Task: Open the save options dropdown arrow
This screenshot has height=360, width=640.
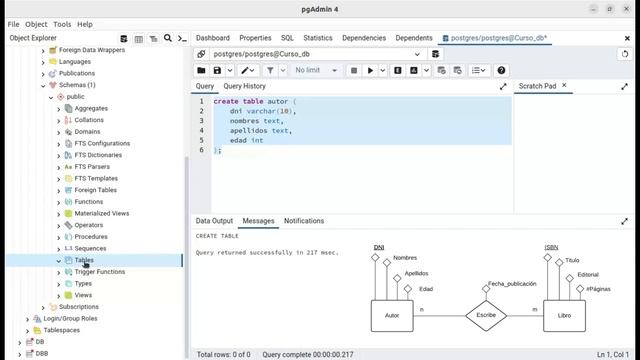Action: [x=230, y=70]
